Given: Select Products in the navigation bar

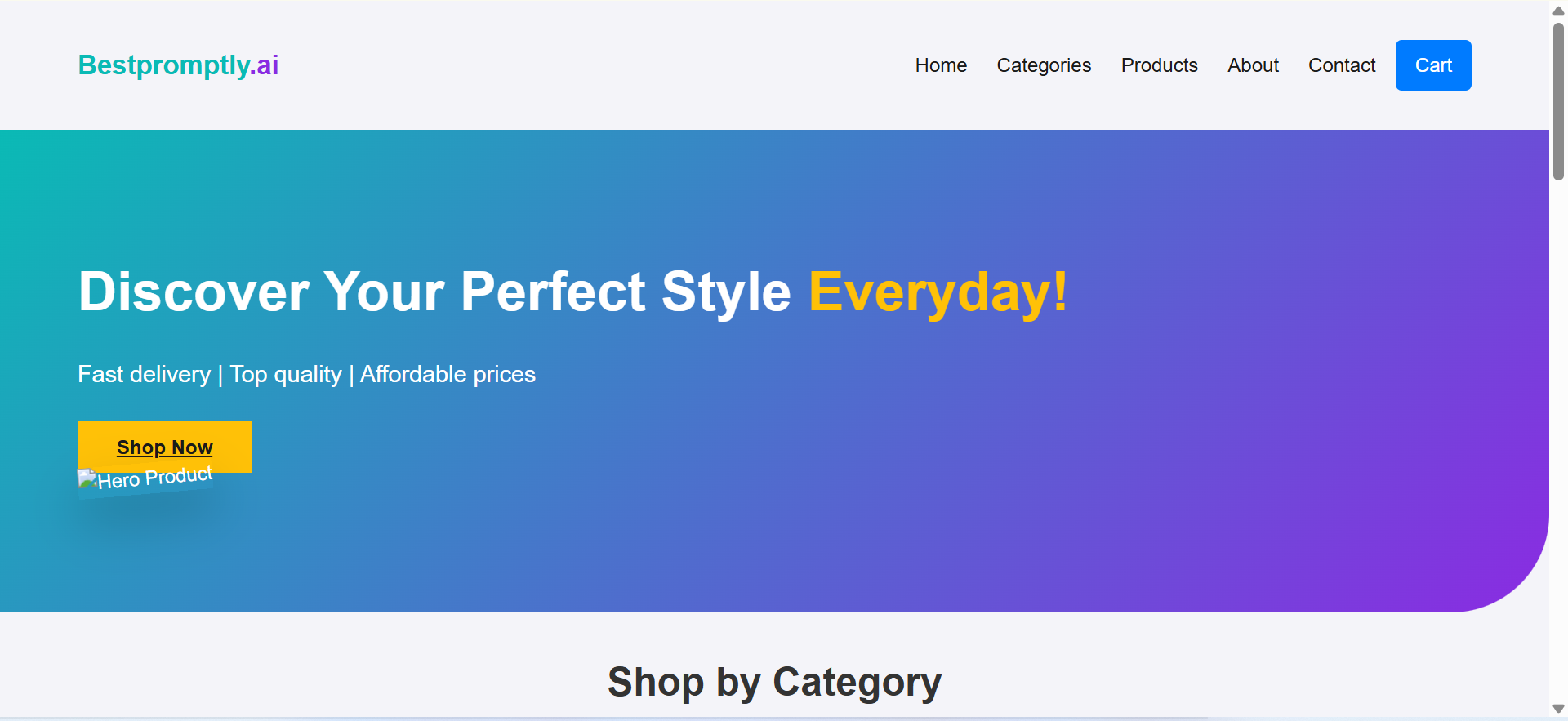Looking at the screenshot, I should [x=1160, y=65].
